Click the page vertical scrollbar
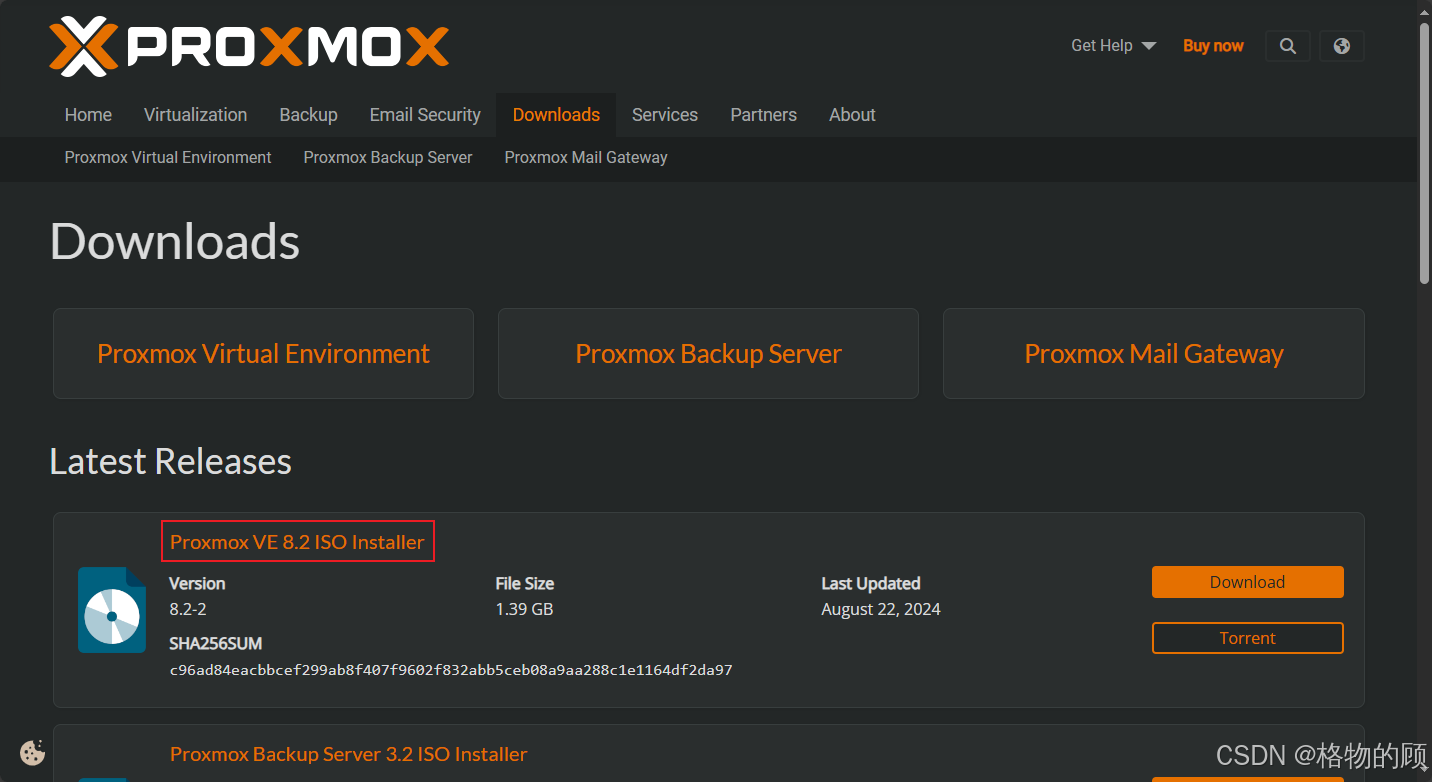This screenshot has width=1432, height=782. [x=1424, y=150]
